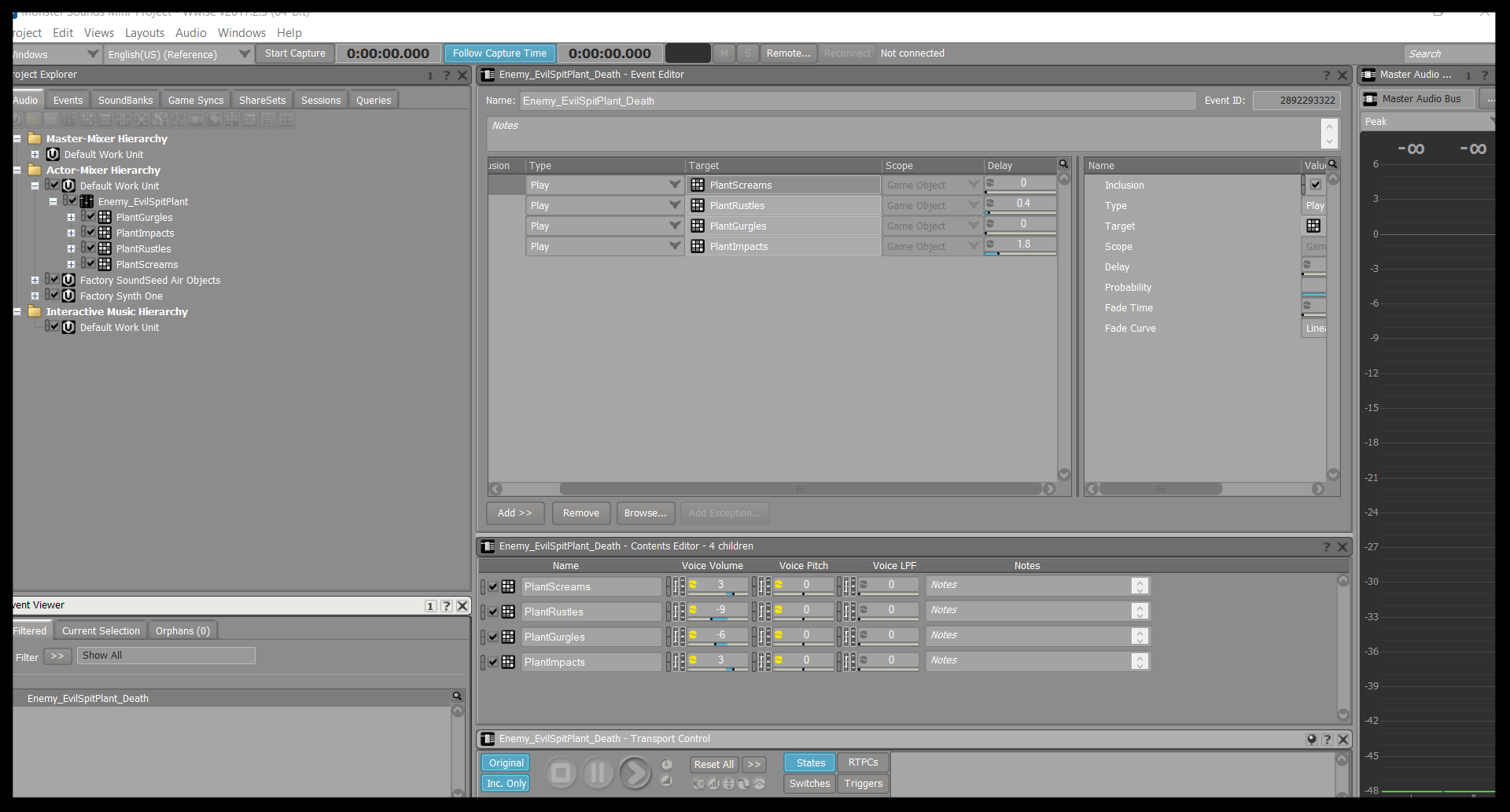1510x812 pixels.
Task: Toggle PlantImpacts checkbox in Contents Editor
Action: pos(493,662)
